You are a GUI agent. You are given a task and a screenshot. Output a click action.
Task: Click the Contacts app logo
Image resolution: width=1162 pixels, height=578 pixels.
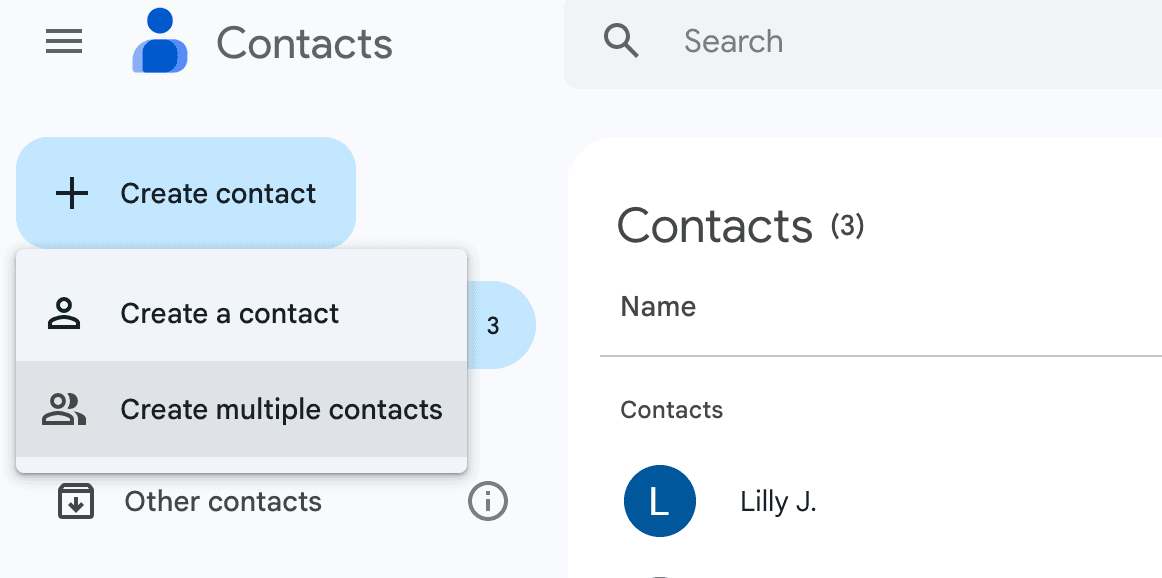click(158, 41)
